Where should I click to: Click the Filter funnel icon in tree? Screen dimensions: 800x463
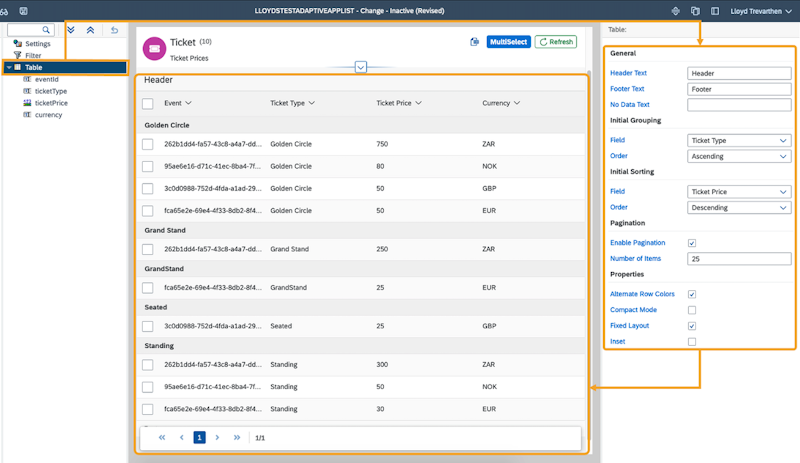(17, 55)
